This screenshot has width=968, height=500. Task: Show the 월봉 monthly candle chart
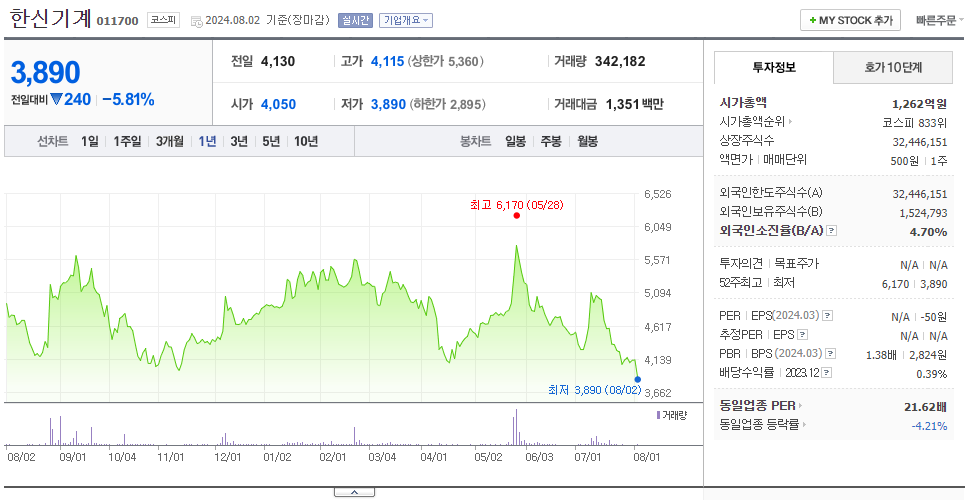click(x=587, y=141)
